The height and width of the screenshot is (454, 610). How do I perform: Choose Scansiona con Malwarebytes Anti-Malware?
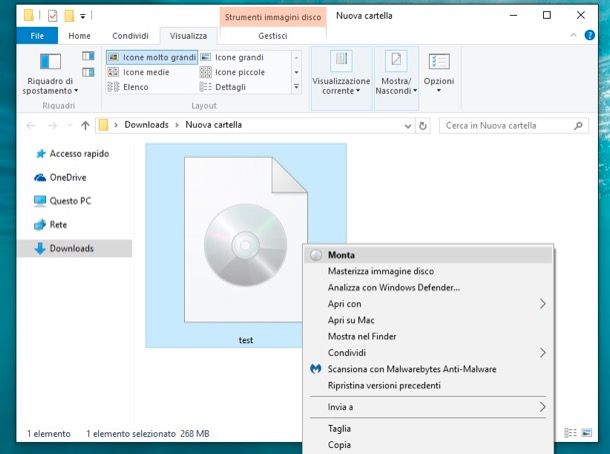tap(428, 369)
